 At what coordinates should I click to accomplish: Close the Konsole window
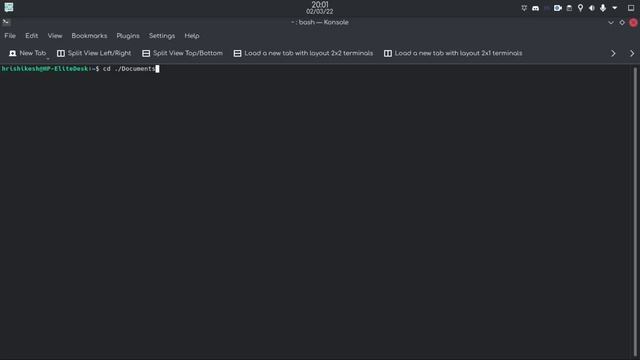633,22
